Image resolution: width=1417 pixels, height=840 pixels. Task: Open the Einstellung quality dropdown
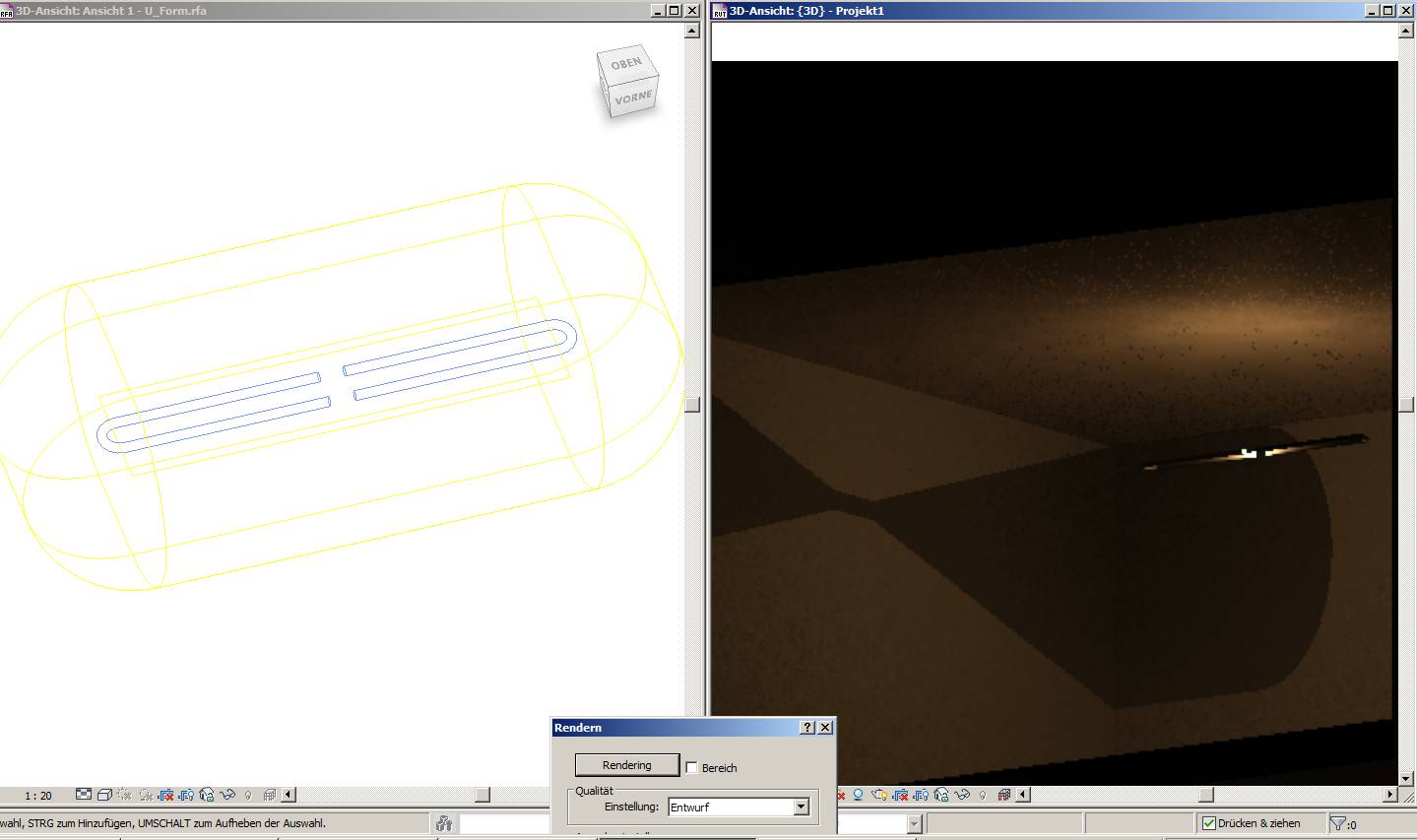coord(801,807)
